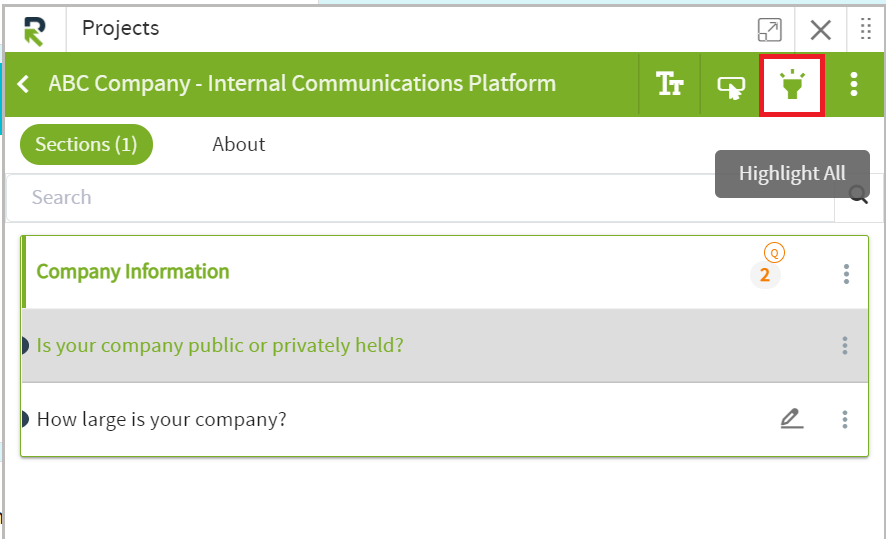Image resolution: width=886 pixels, height=539 pixels.
Task: Click the Company Information section header
Action: coord(133,272)
